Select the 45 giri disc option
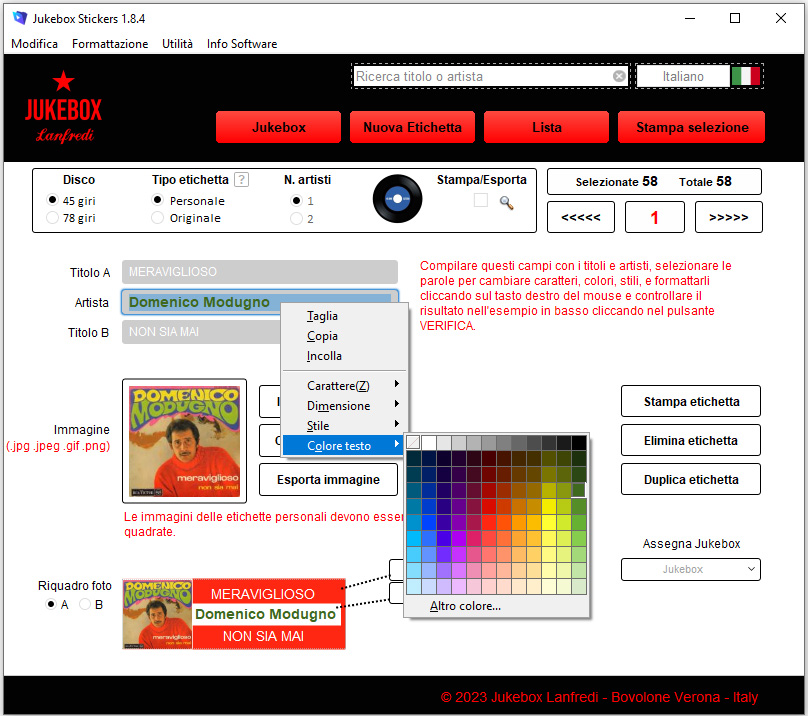Viewport: 808px width, 716px height. tap(52, 199)
